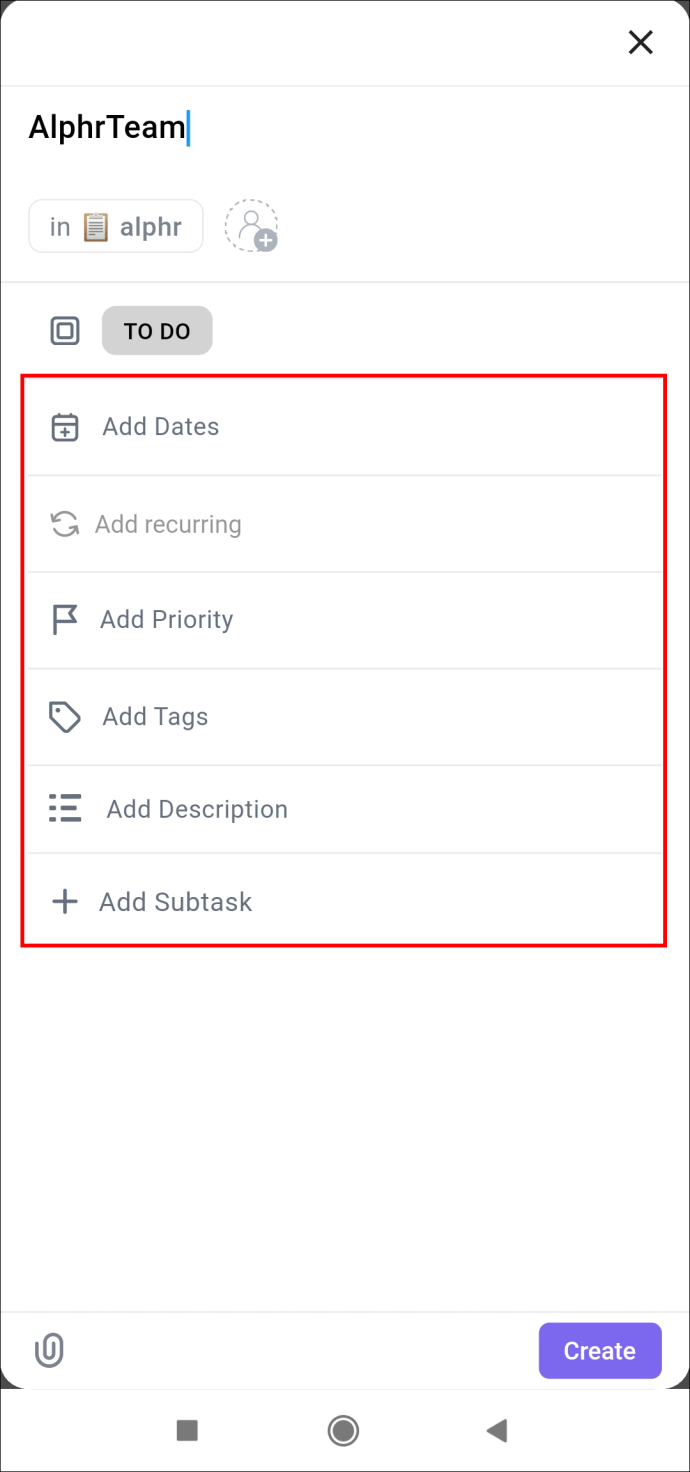
Task: Choose the Add Tags entry
Action: [x=345, y=717]
